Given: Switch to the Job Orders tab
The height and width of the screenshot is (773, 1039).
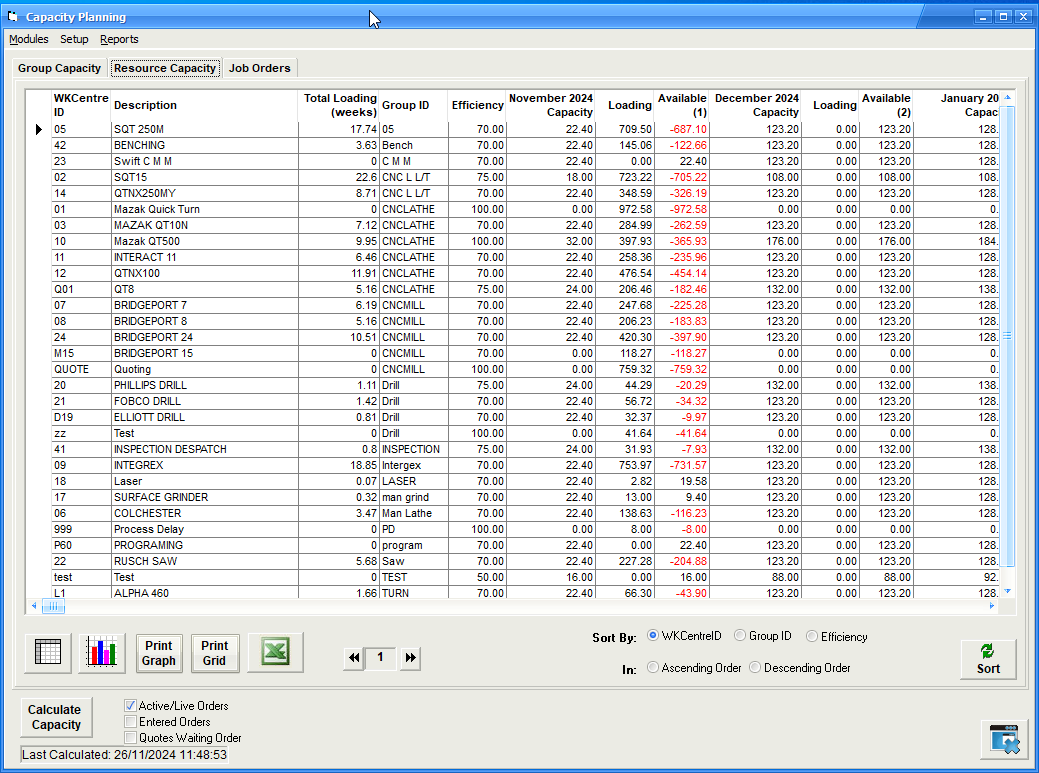Looking at the screenshot, I should tap(259, 68).
